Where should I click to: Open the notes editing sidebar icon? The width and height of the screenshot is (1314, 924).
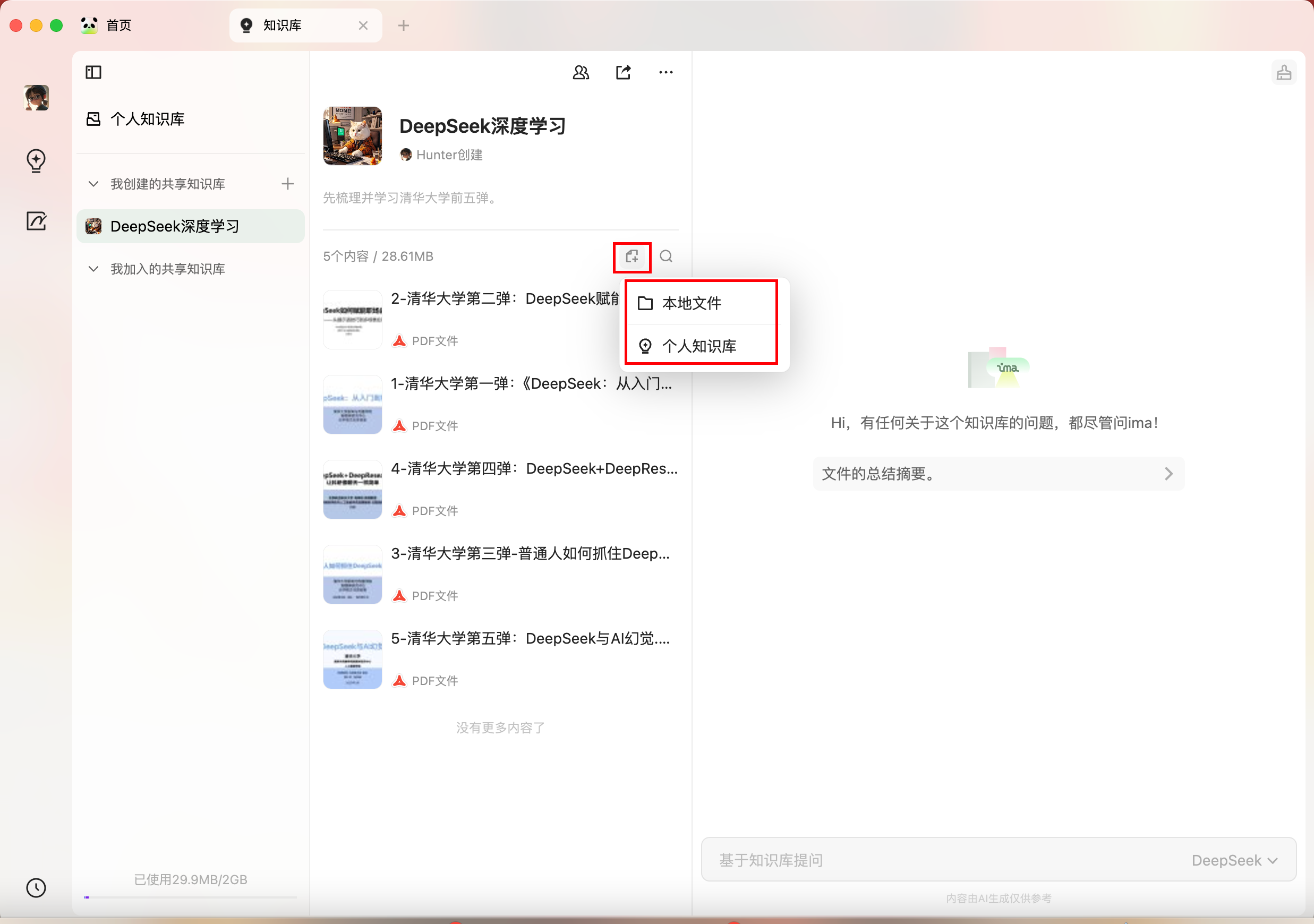36,221
